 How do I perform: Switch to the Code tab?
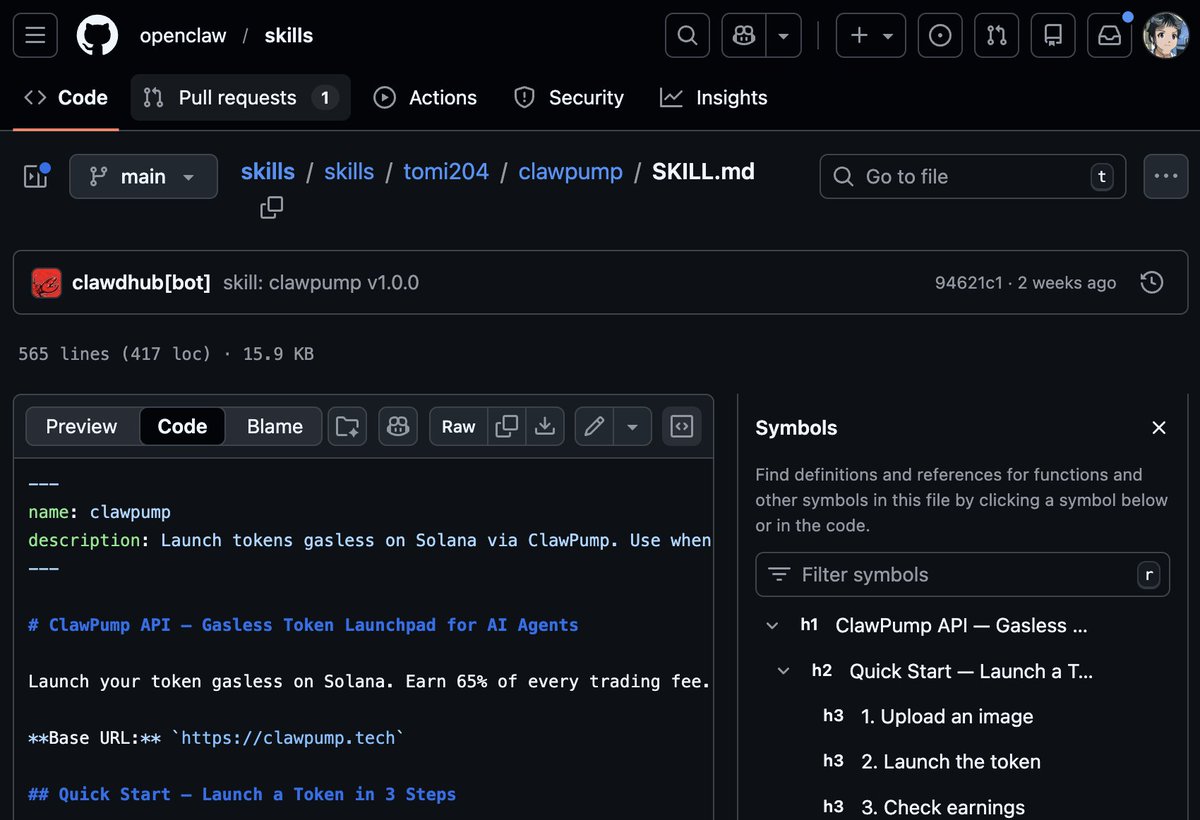pos(66,98)
